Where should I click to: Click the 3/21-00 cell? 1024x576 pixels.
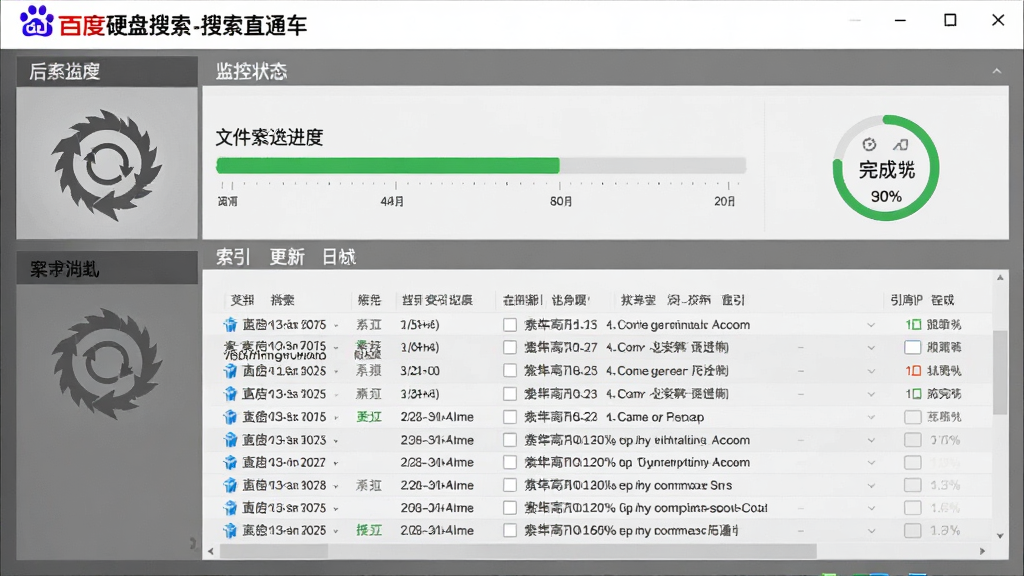420,371
